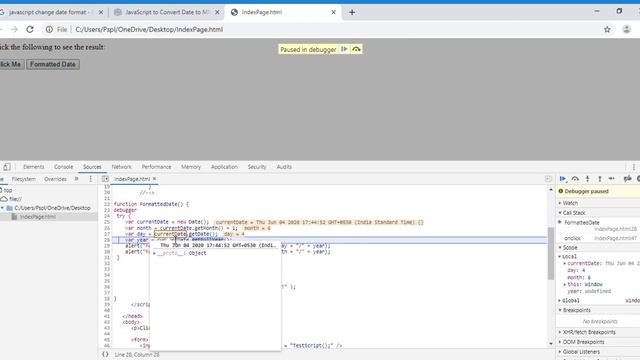The image size is (640, 360).
Task: Collapse the Desktop folder in navigator
Action: pyautogui.click(x=2, y=208)
